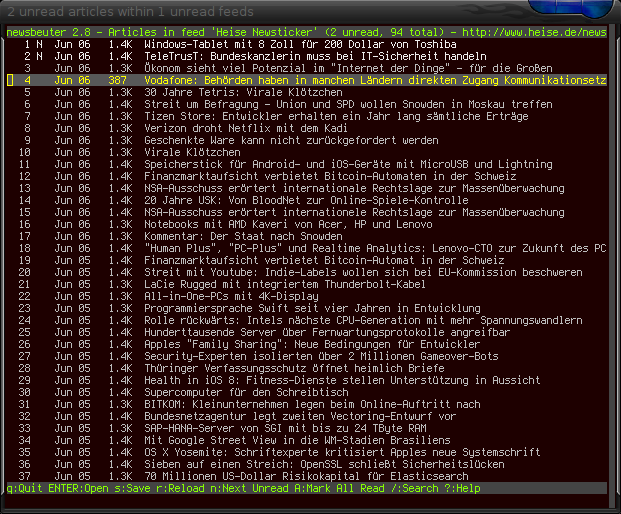Select the Tizen Store article

(x=307, y=116)
